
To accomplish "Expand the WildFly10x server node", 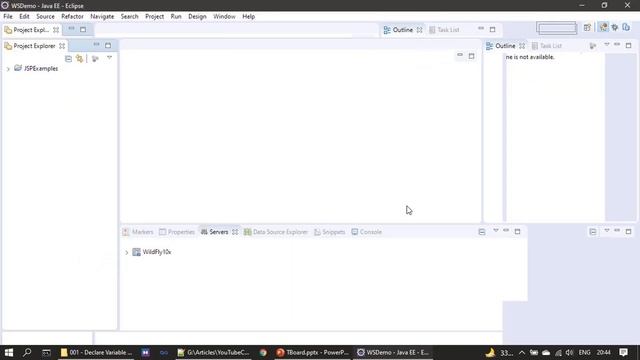I will pyautogui.click(x=127, y=253).
